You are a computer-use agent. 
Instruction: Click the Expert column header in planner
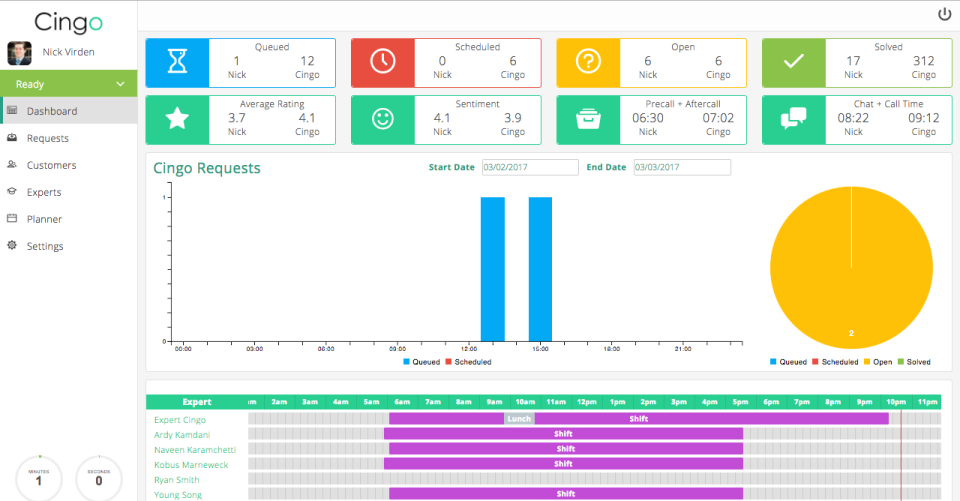197,402
